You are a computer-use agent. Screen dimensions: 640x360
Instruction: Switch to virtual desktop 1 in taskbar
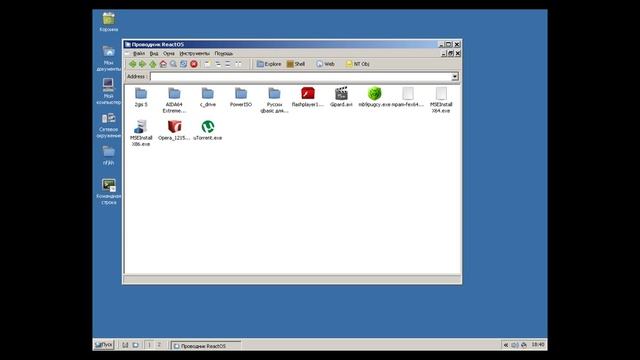click(149, 345)
